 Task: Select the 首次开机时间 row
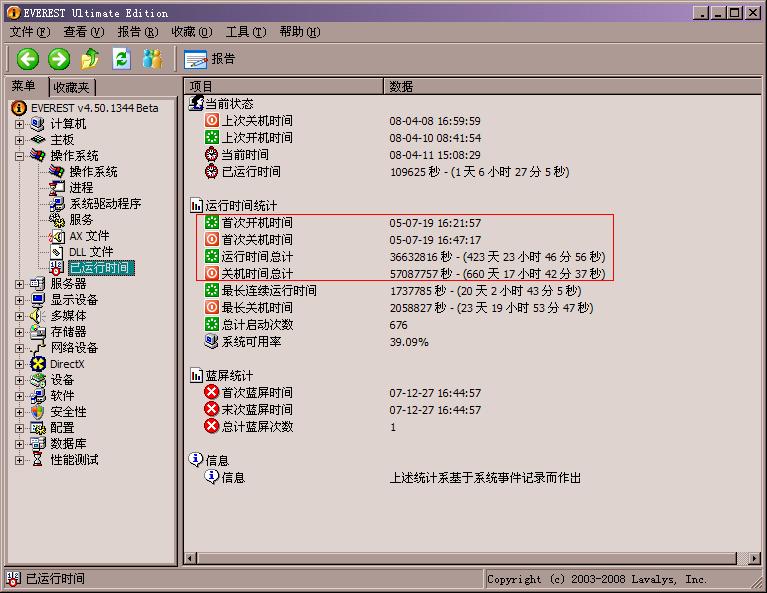click(342, 223)
